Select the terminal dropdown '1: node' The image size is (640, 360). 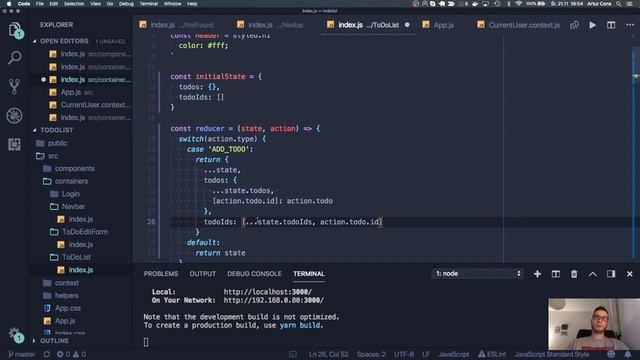478,273
